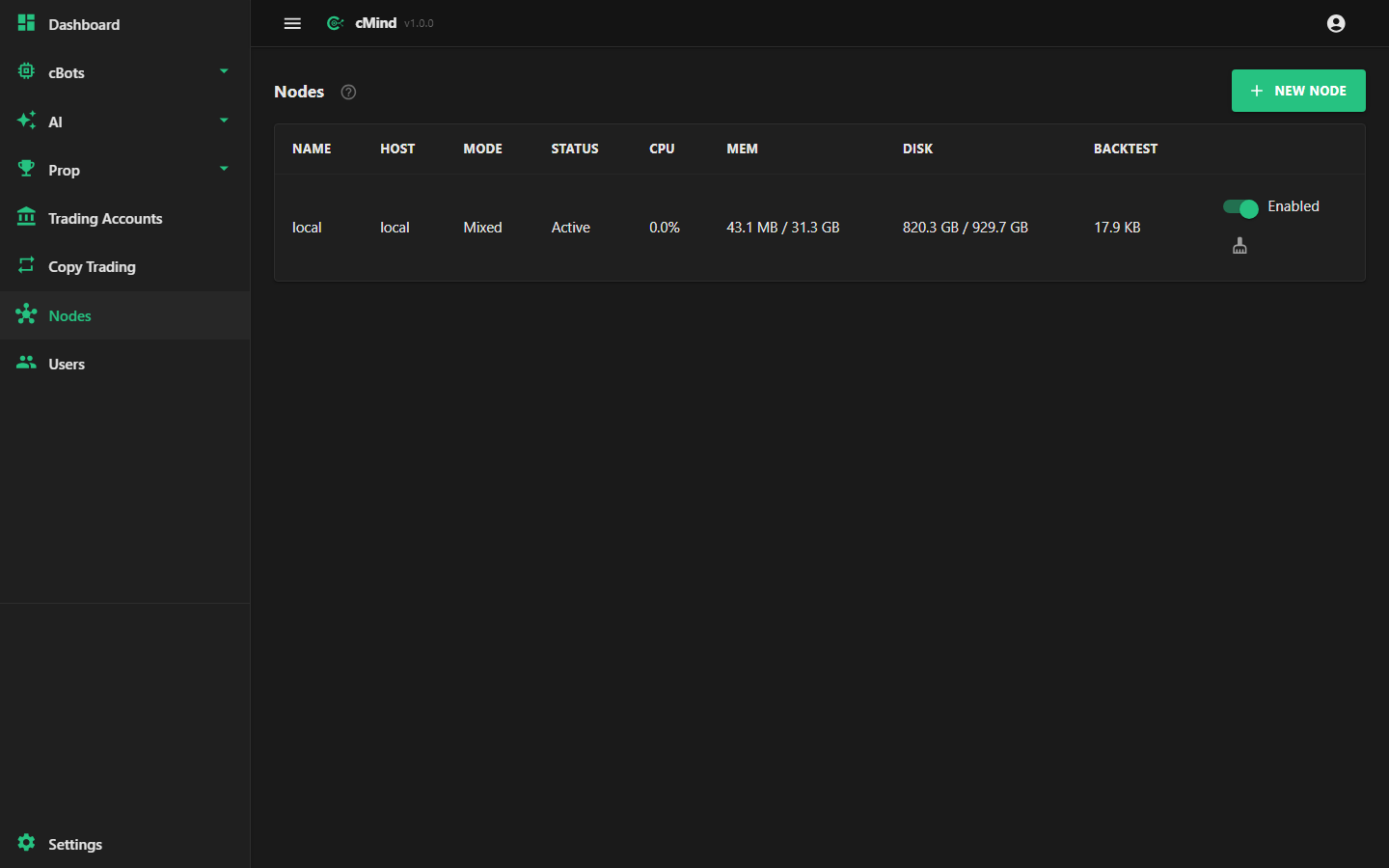Open the user account profile icon
Screen dimensions: 1389x868
[x=1336, y=23]
